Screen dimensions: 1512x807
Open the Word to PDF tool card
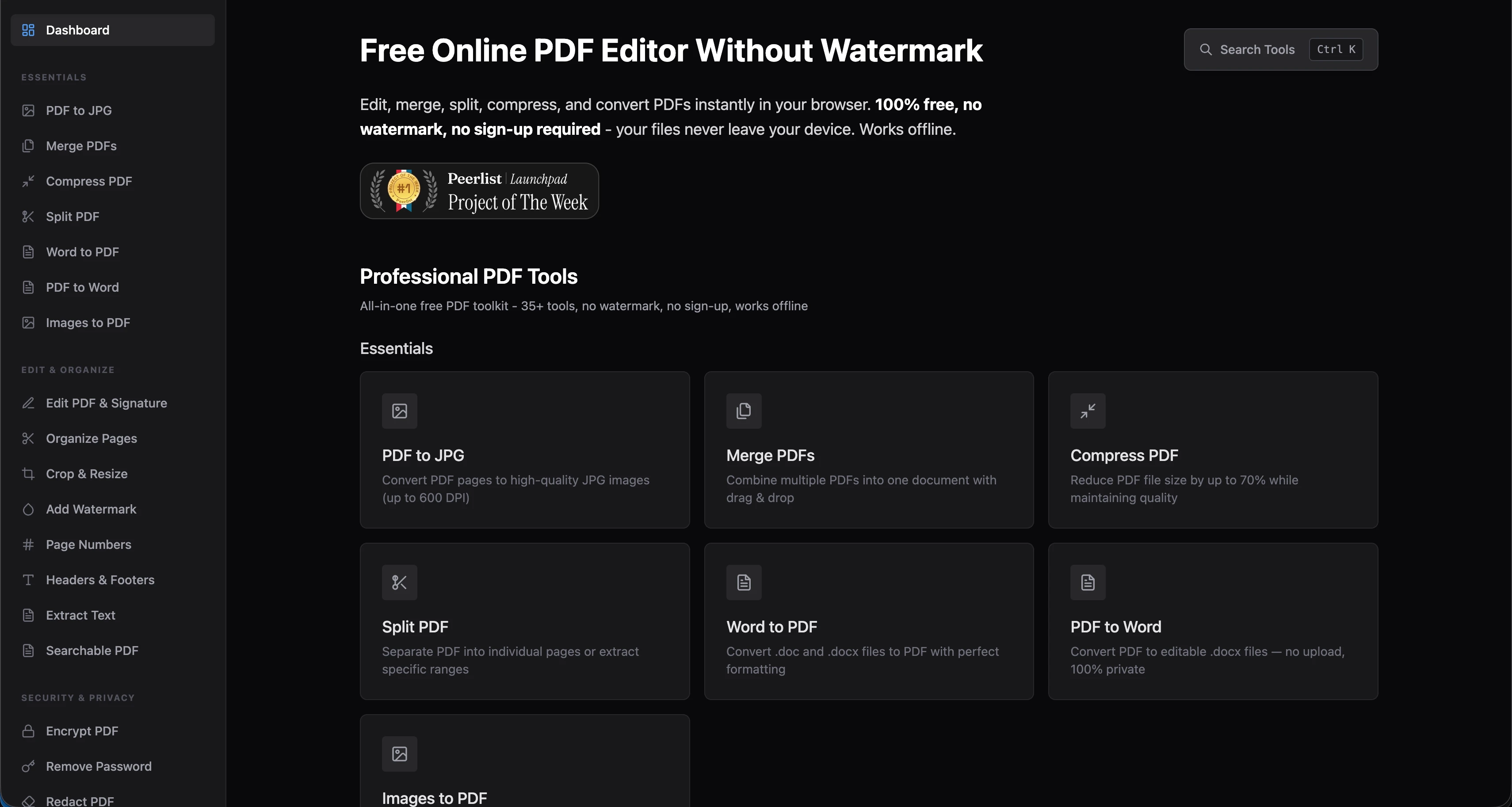[868, 621]
